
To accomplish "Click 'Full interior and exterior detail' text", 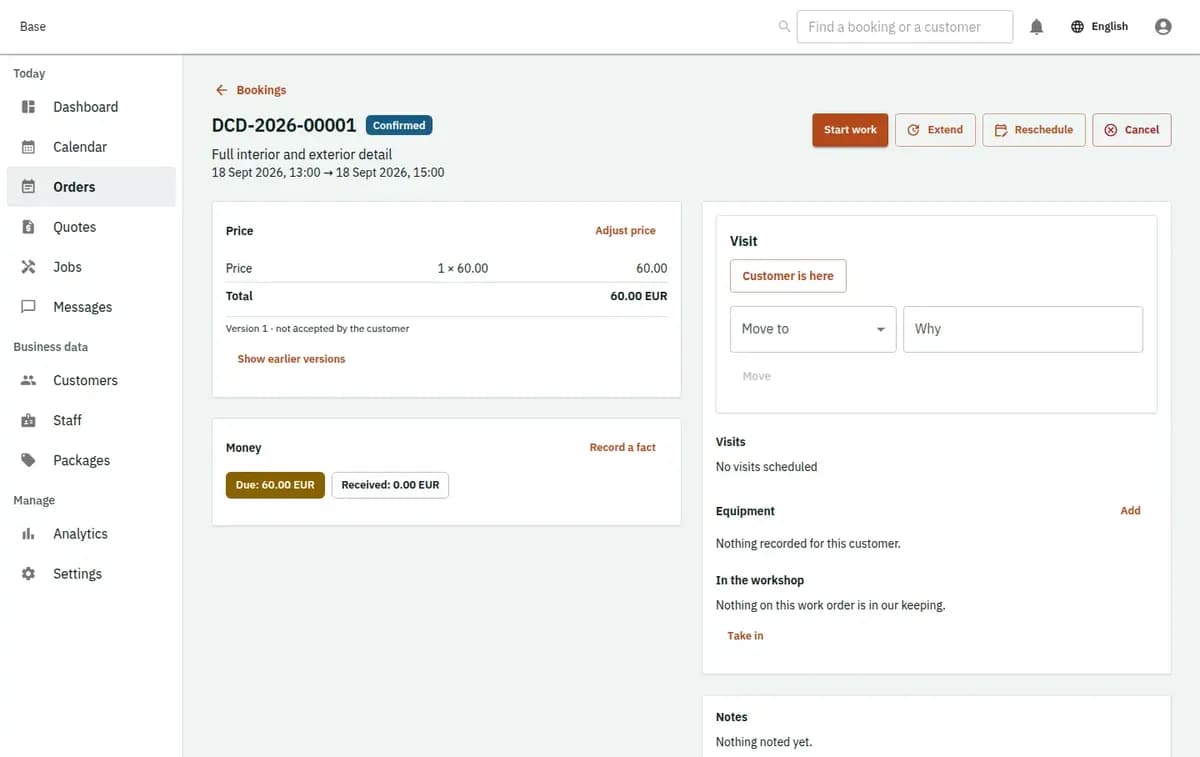I will pyautogui.click(x=302, y=155).
